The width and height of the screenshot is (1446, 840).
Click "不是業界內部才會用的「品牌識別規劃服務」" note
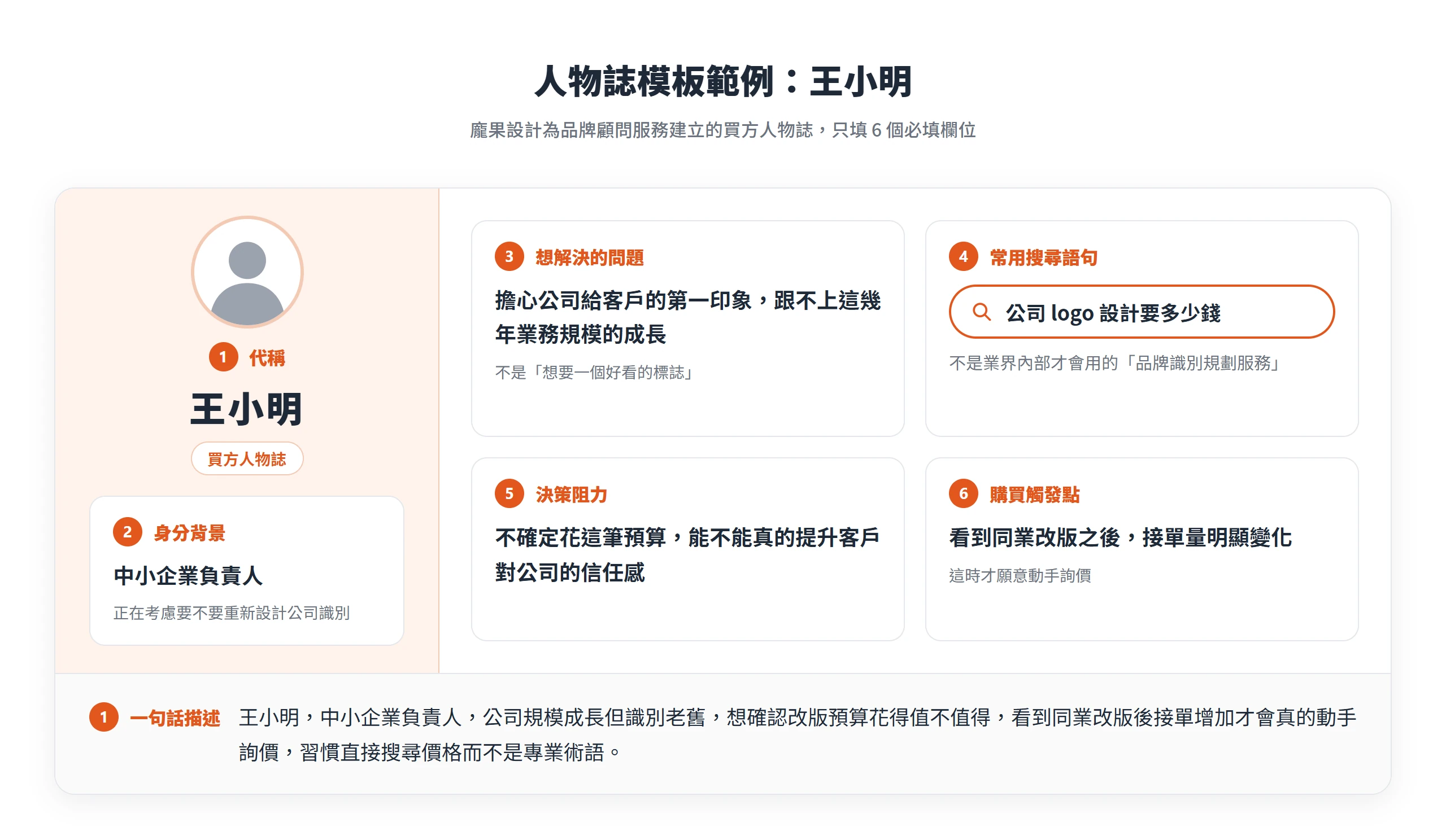point(1114,363)
